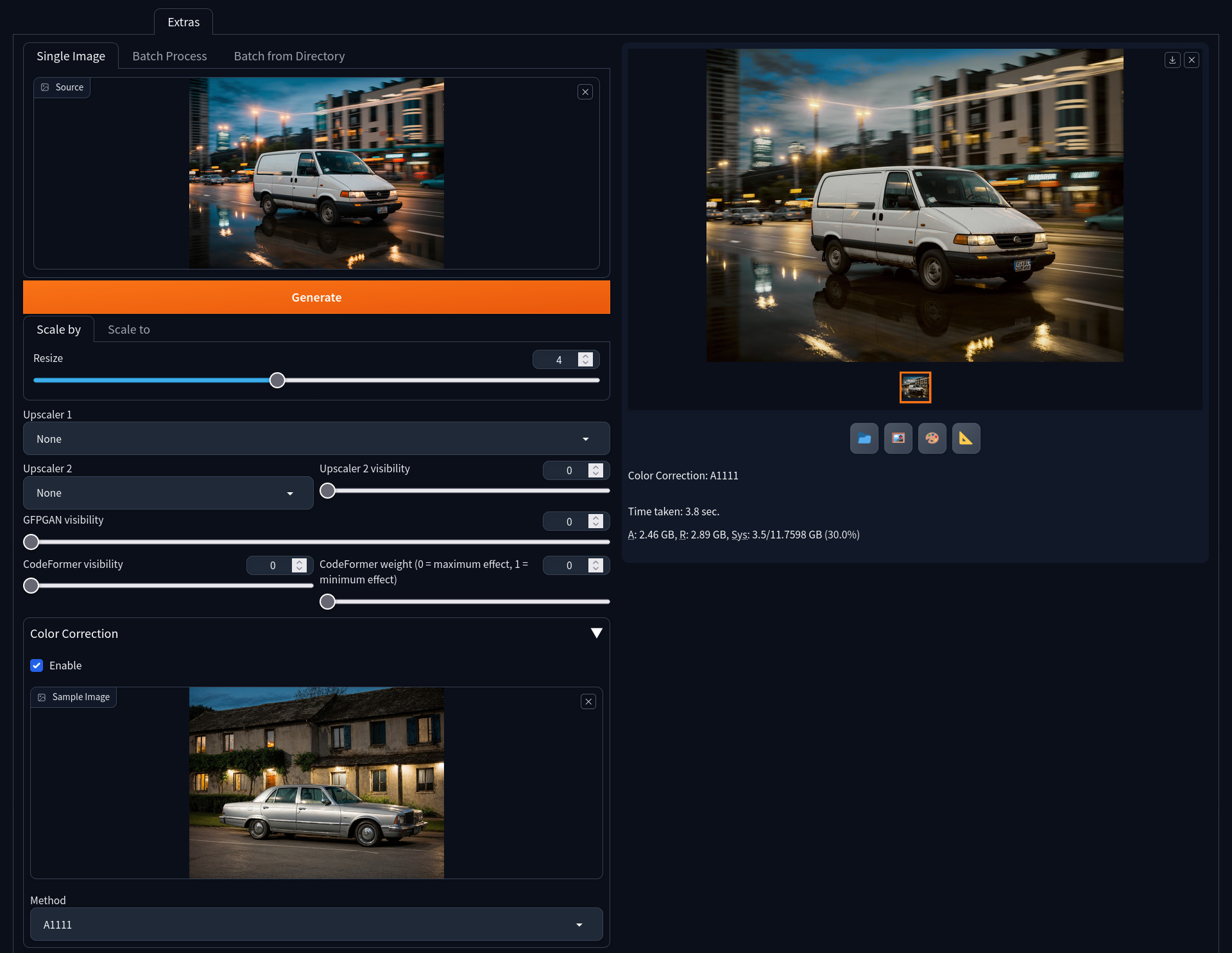Close the output gallery preview
This screenshot has width=1232, height=953.
pos(1192,60)
